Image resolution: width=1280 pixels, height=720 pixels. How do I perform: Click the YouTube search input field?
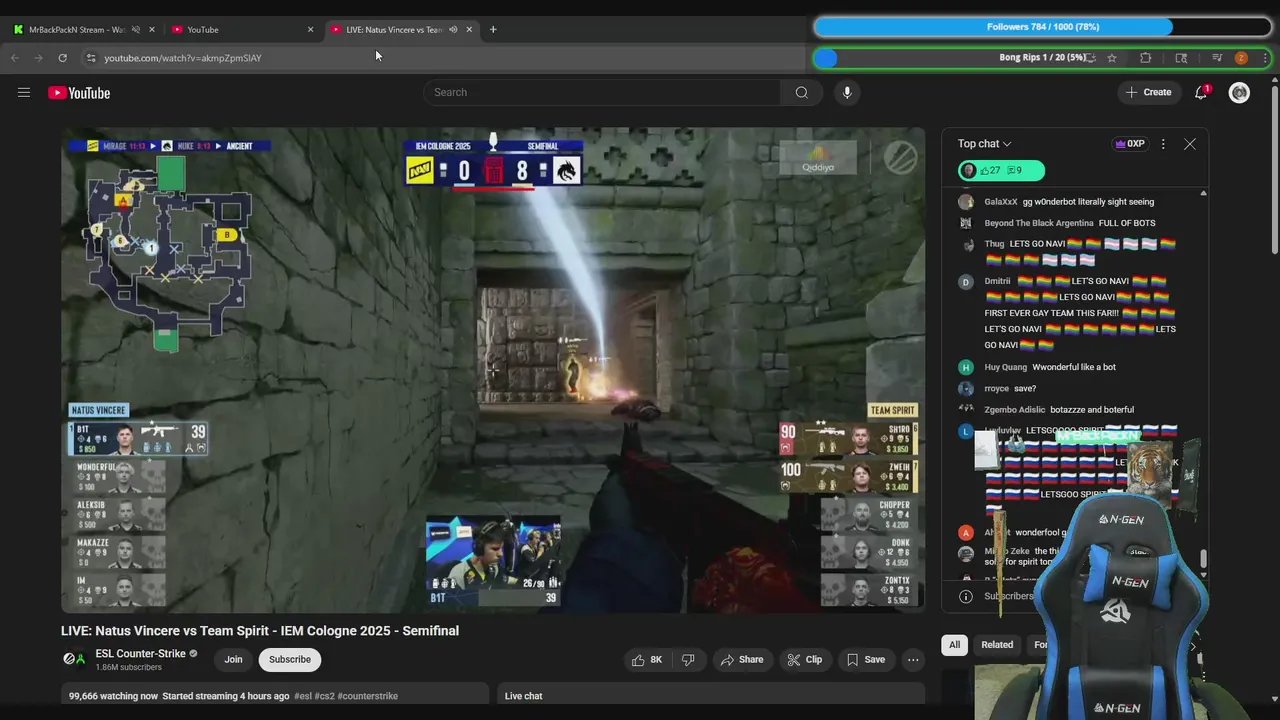(602, 92)
